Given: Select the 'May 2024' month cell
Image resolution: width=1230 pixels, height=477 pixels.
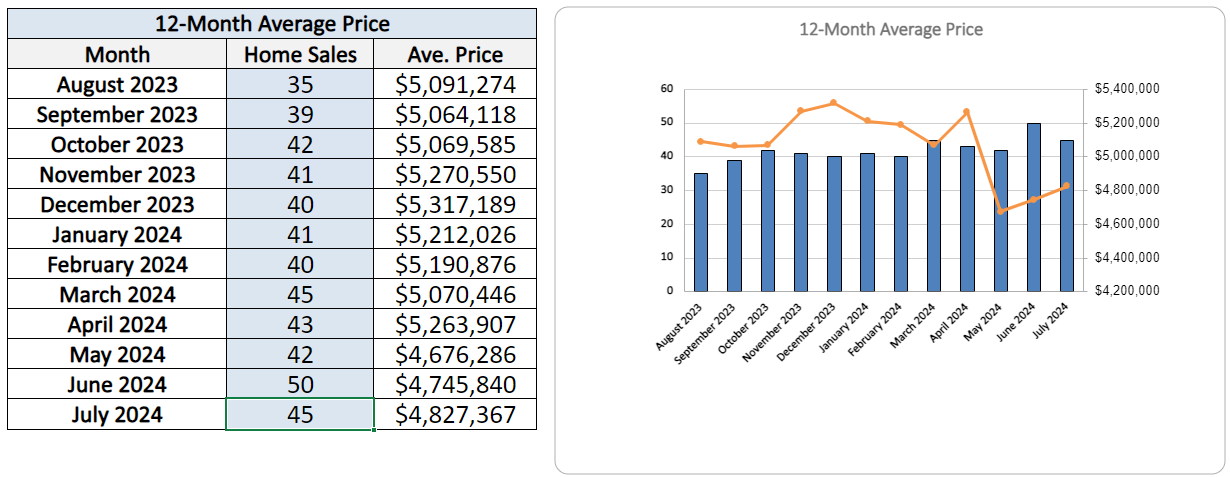Looking at the screenshot, I should point(117,354).
